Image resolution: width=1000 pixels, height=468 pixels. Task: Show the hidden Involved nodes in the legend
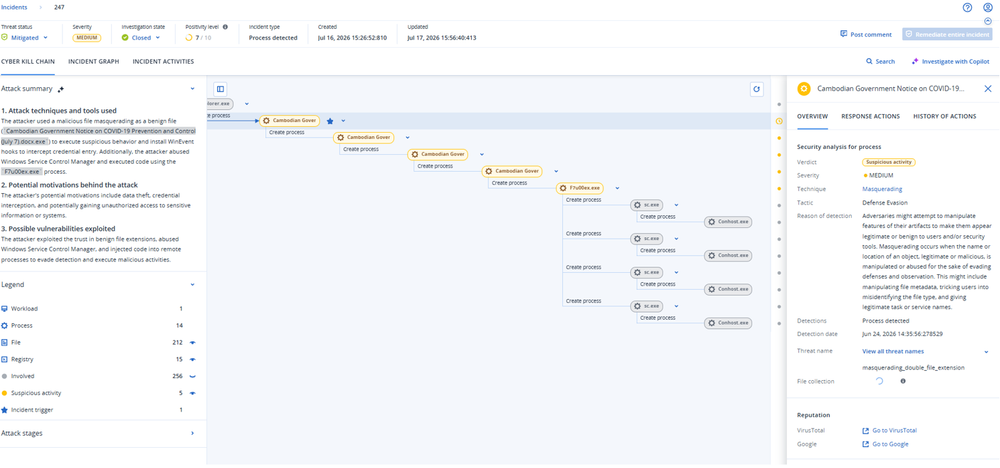tap(193, 376)
